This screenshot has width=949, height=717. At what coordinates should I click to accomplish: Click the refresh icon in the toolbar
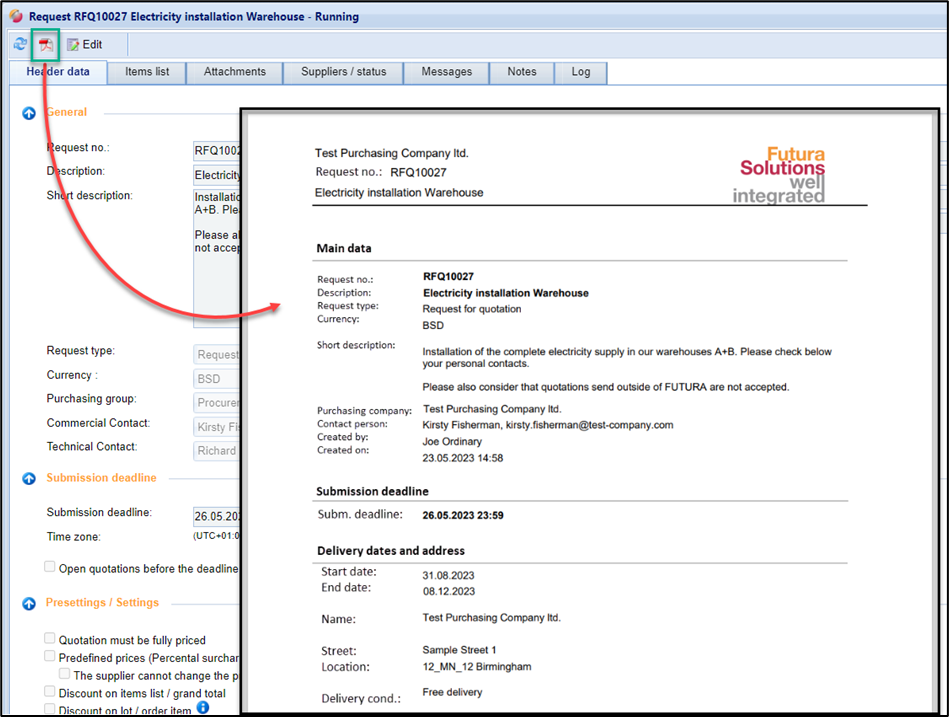pos(20,44)
